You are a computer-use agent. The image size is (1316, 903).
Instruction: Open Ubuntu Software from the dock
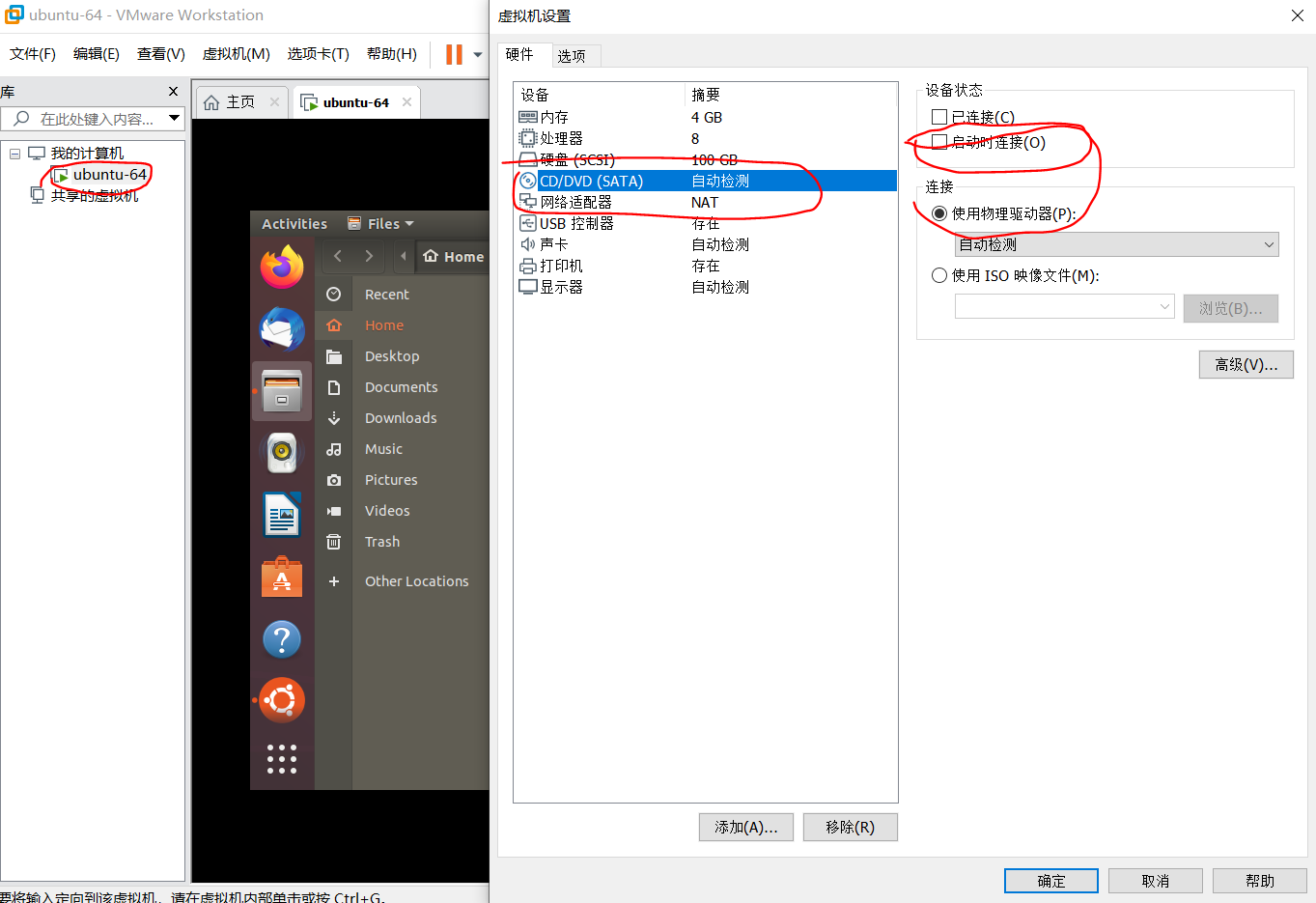(x=282, y=577)
